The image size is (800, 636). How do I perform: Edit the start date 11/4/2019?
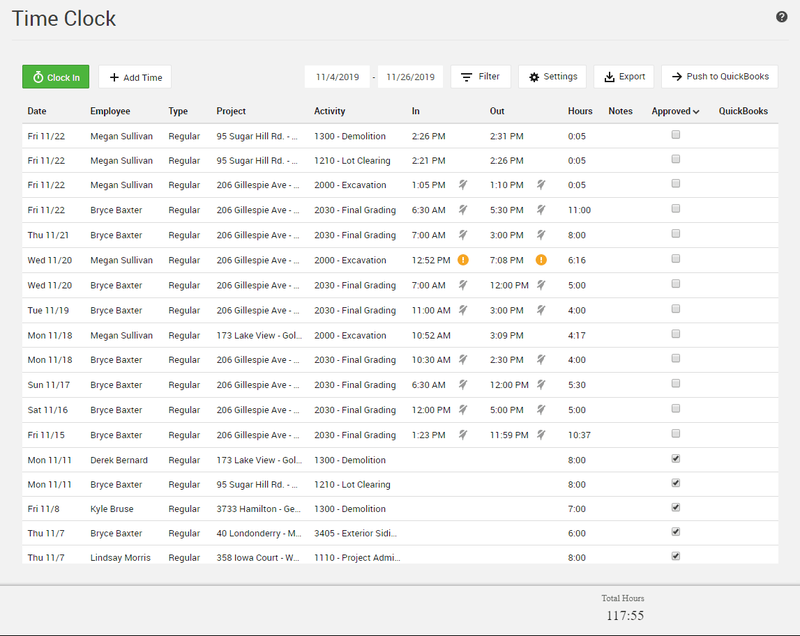(x=337, y=77)
